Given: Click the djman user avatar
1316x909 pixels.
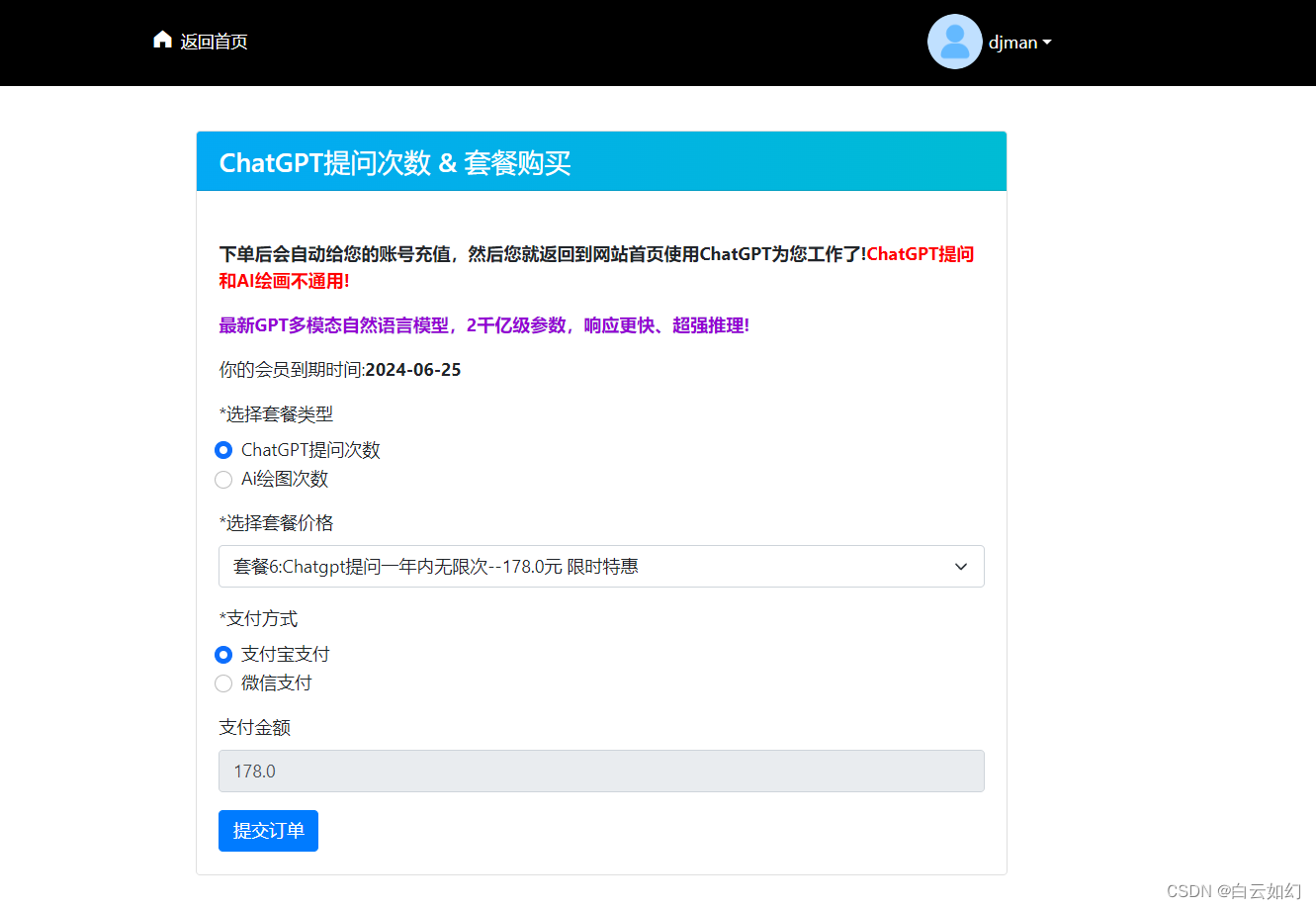Looking at the screenshot, I should [x=954, y=42].
